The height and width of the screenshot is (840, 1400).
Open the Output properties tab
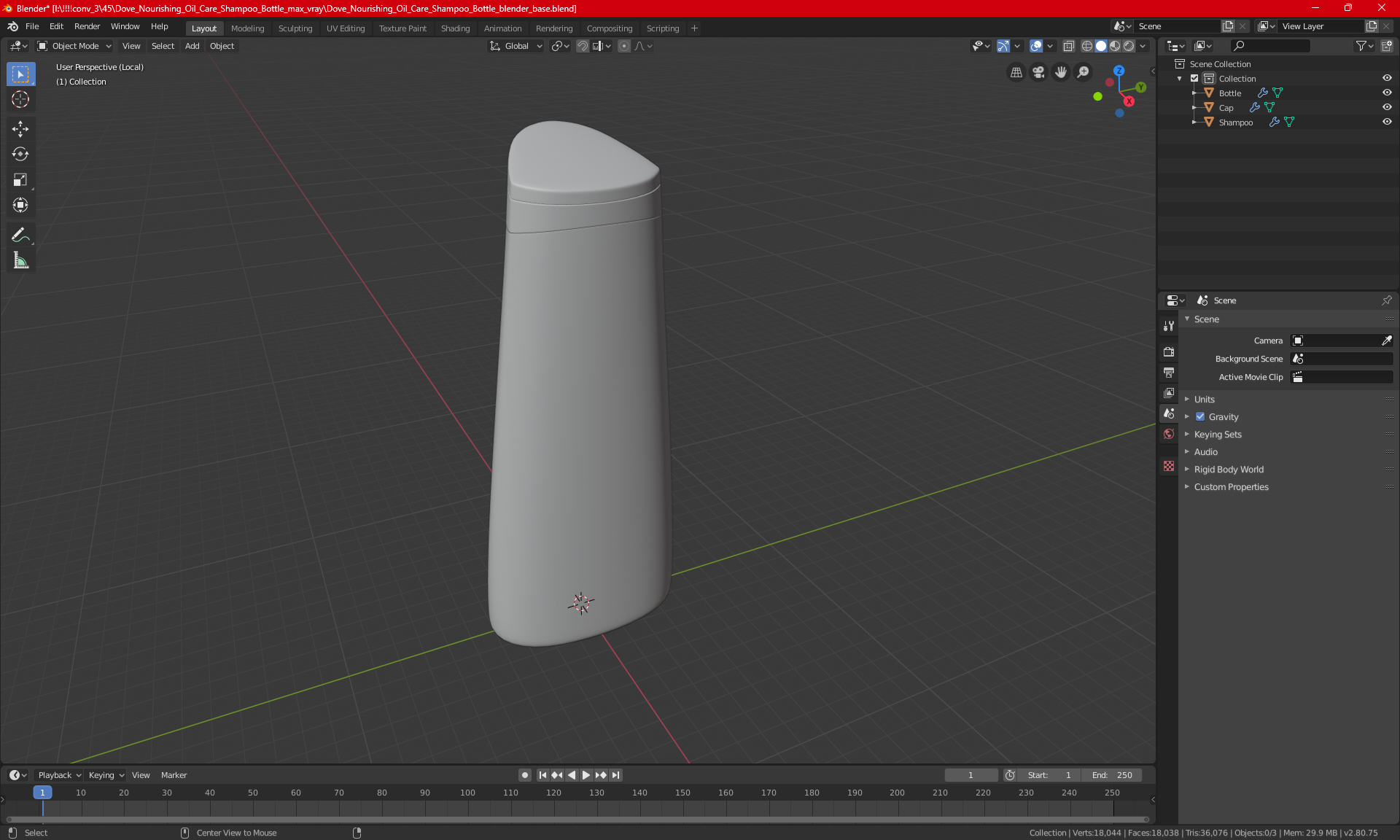click(x=1169, y=373)
